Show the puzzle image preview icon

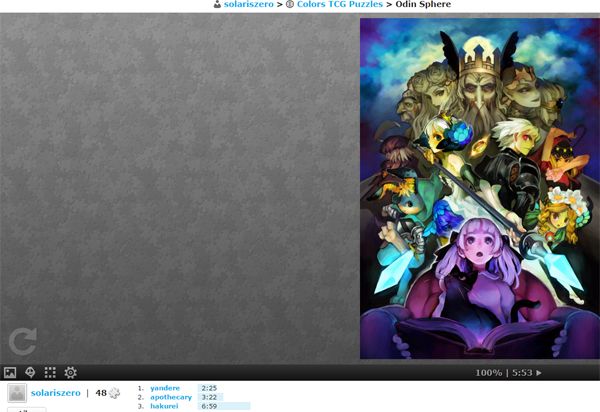pyautogui.click(x=10, y=372)
